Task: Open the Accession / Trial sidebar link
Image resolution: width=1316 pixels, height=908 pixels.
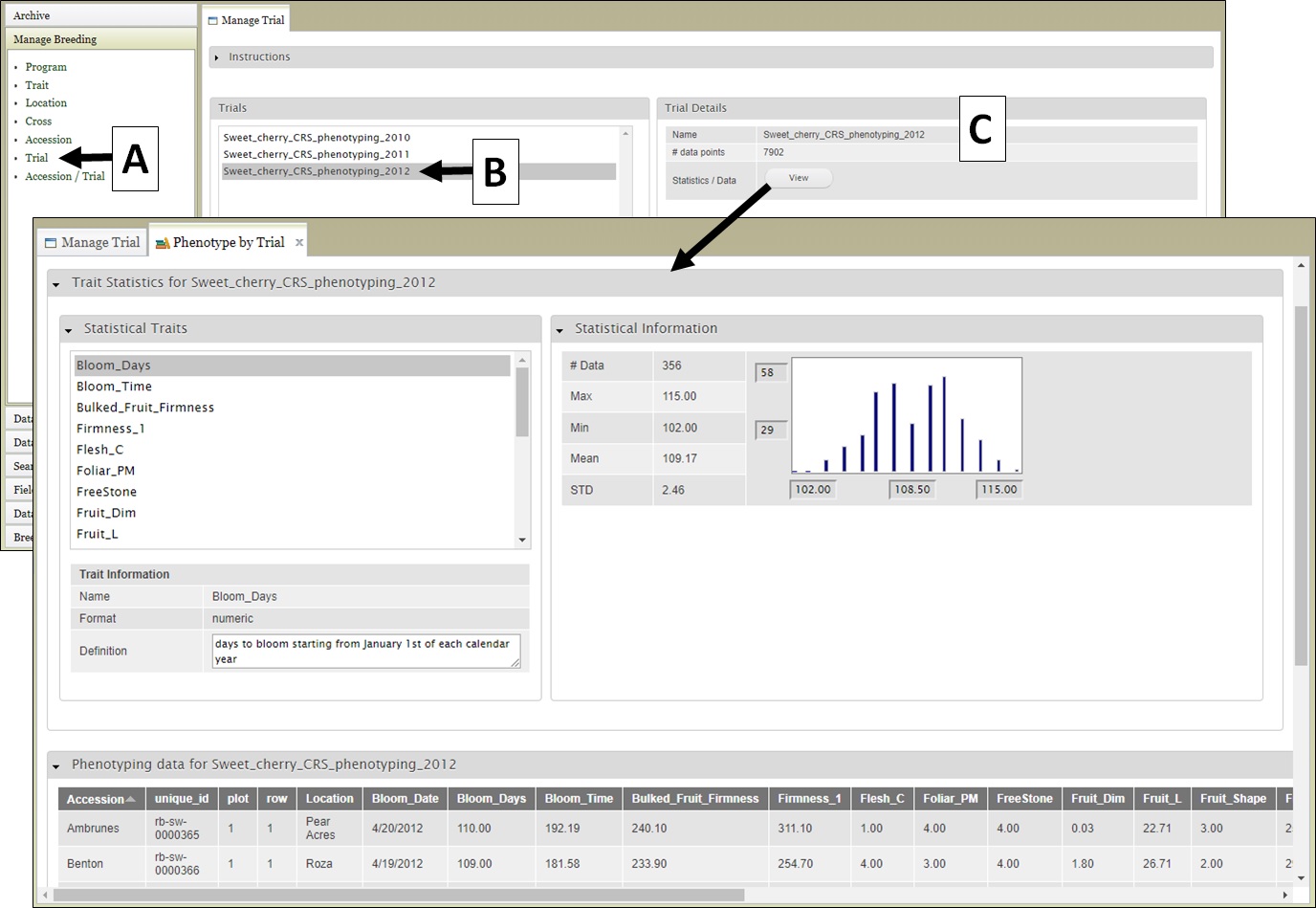Action: [x=65, y=176]
